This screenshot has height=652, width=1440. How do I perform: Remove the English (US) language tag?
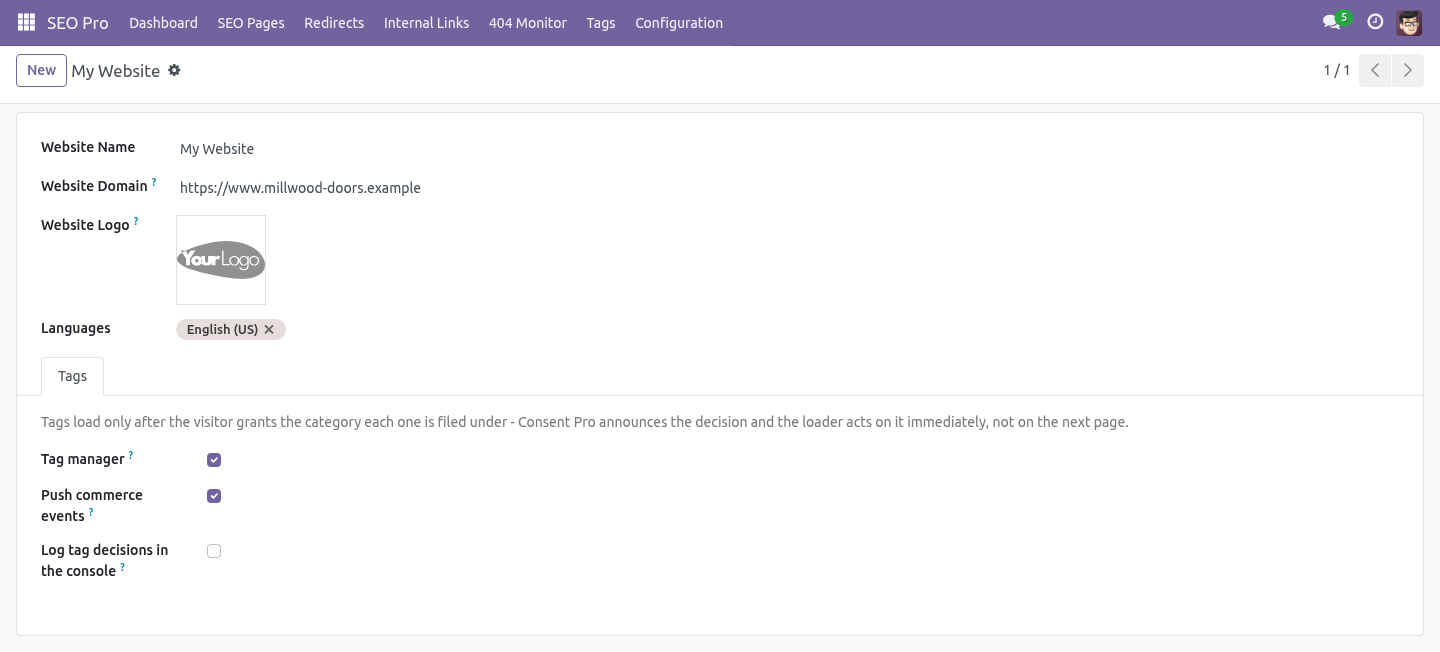[269, 329]
